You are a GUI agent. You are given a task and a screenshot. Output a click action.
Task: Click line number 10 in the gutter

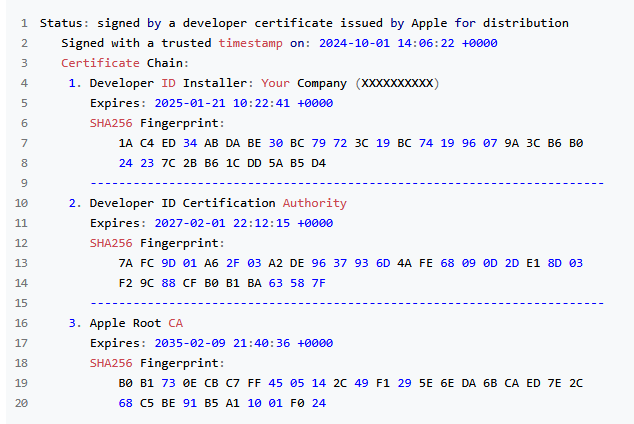point(21,203)
